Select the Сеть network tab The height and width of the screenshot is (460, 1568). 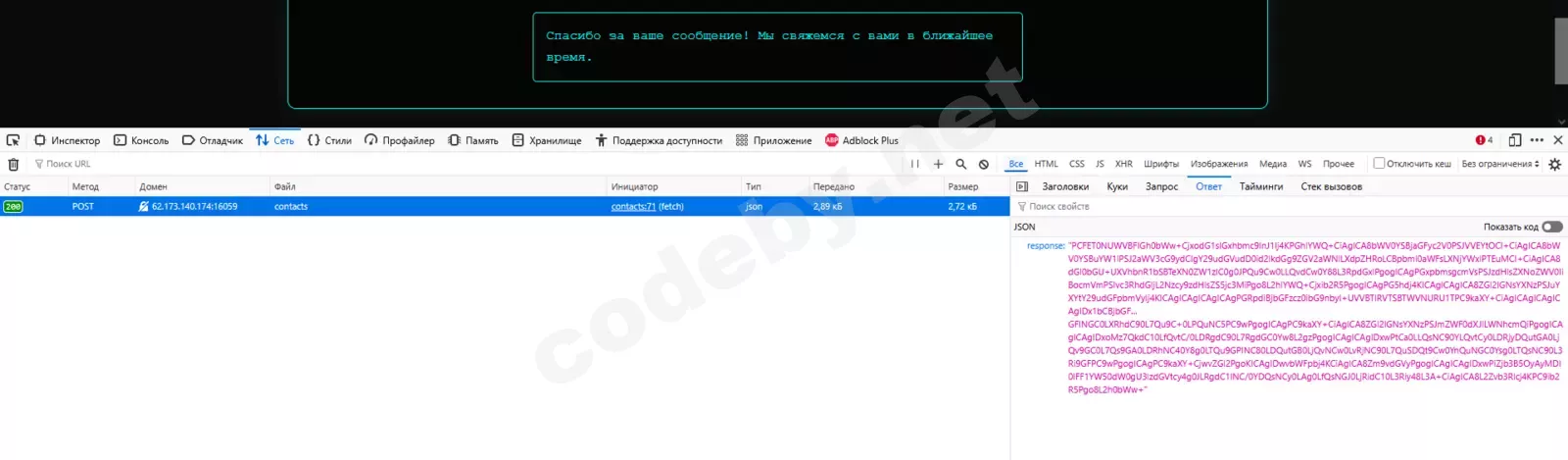(274, 140)
